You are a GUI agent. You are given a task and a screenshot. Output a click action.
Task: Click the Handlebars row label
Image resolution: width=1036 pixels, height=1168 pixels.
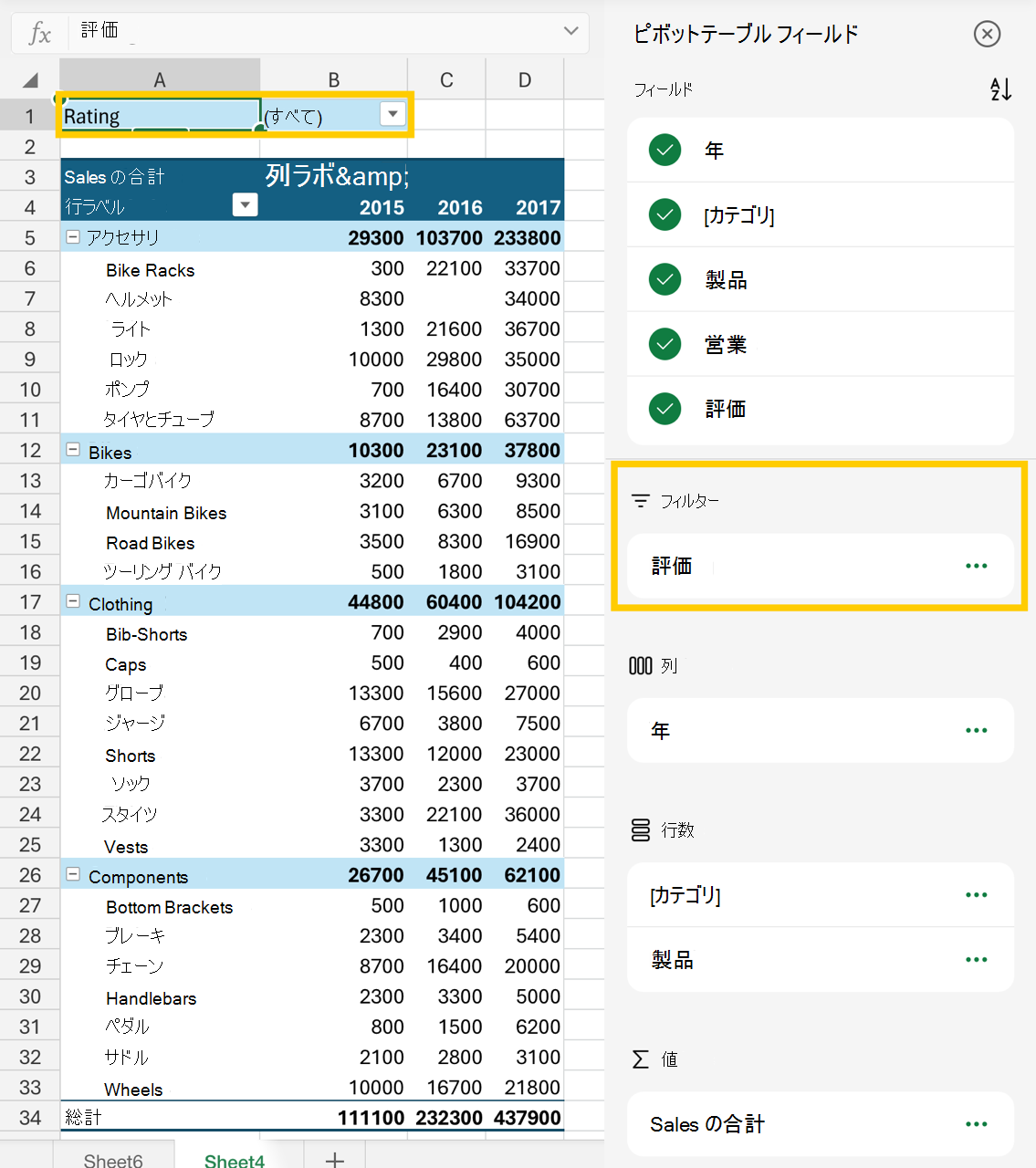151,998
